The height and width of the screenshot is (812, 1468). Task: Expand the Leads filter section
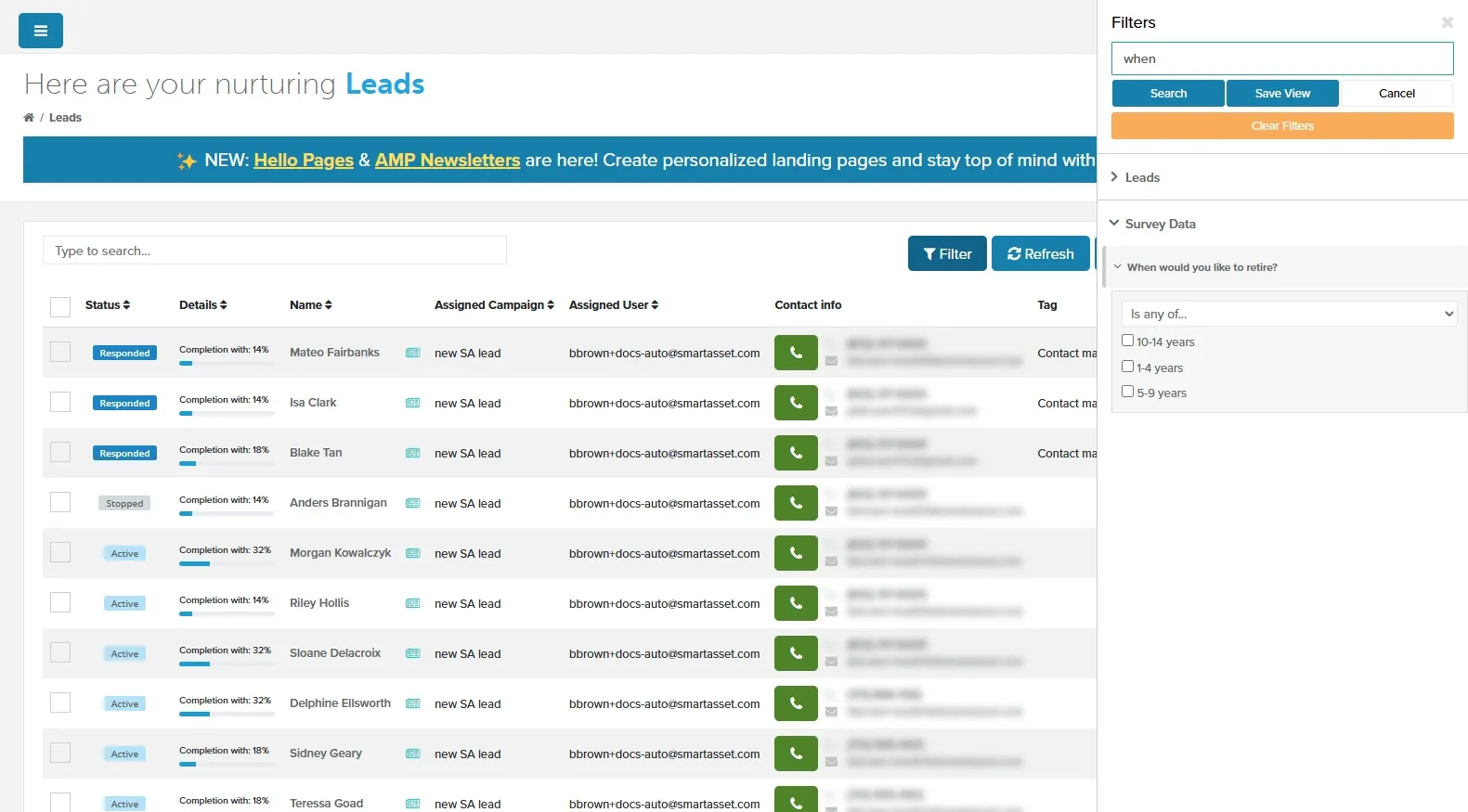pos(1142,177)
